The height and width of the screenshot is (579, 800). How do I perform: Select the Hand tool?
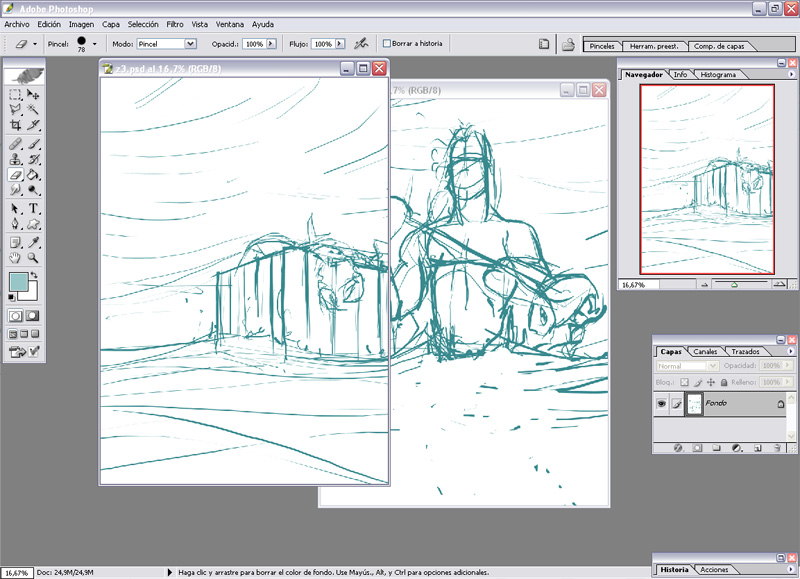click(x=15, y=258)
